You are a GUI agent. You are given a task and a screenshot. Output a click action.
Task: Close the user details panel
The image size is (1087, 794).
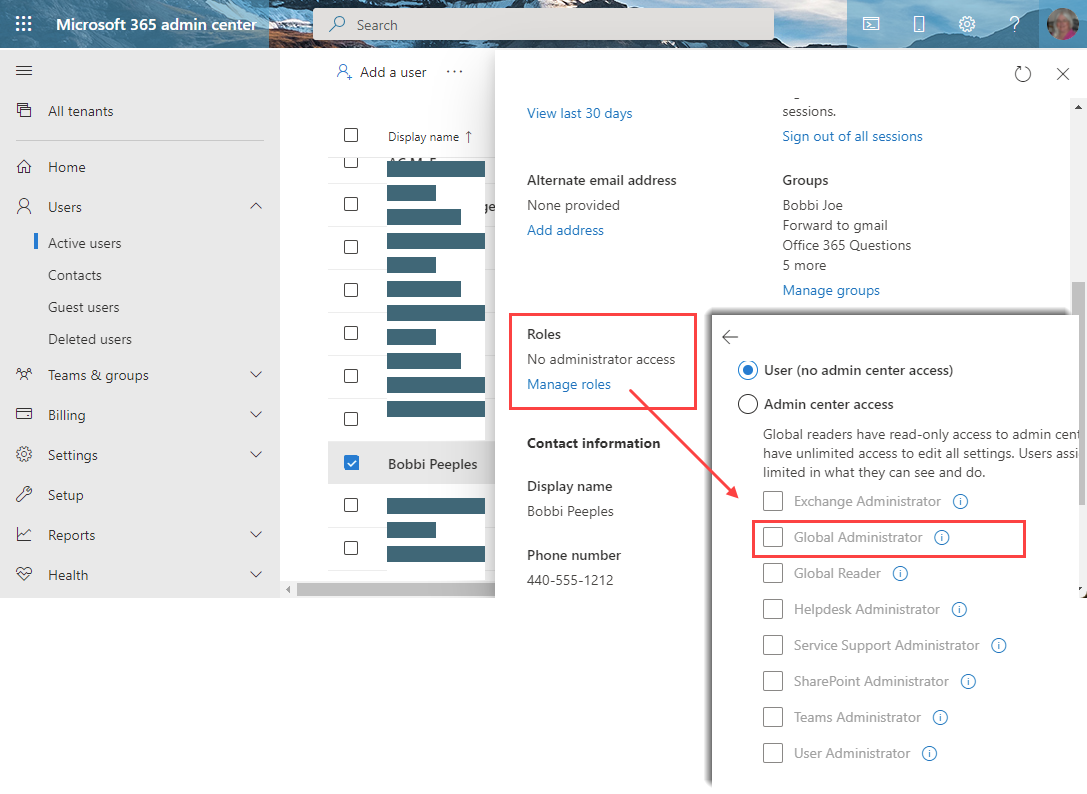click(x=1063, y=74)
